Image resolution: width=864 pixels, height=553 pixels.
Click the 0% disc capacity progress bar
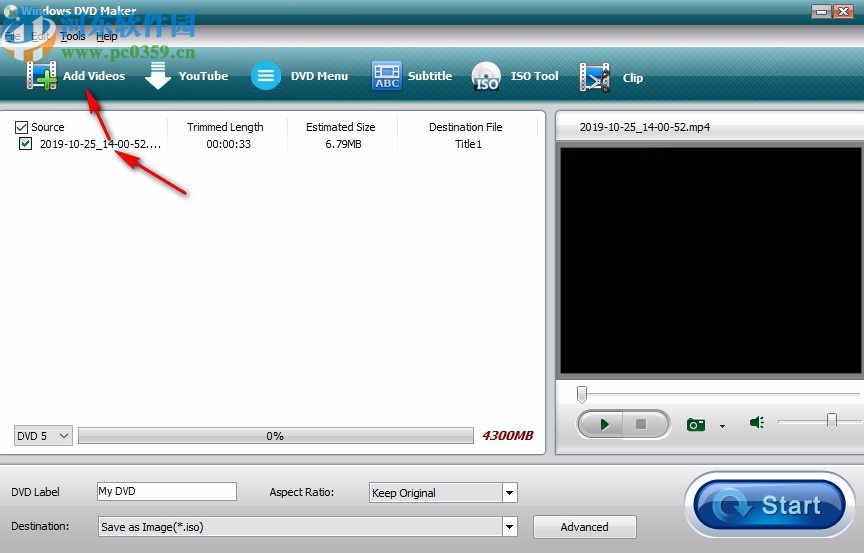click(276, 436)
